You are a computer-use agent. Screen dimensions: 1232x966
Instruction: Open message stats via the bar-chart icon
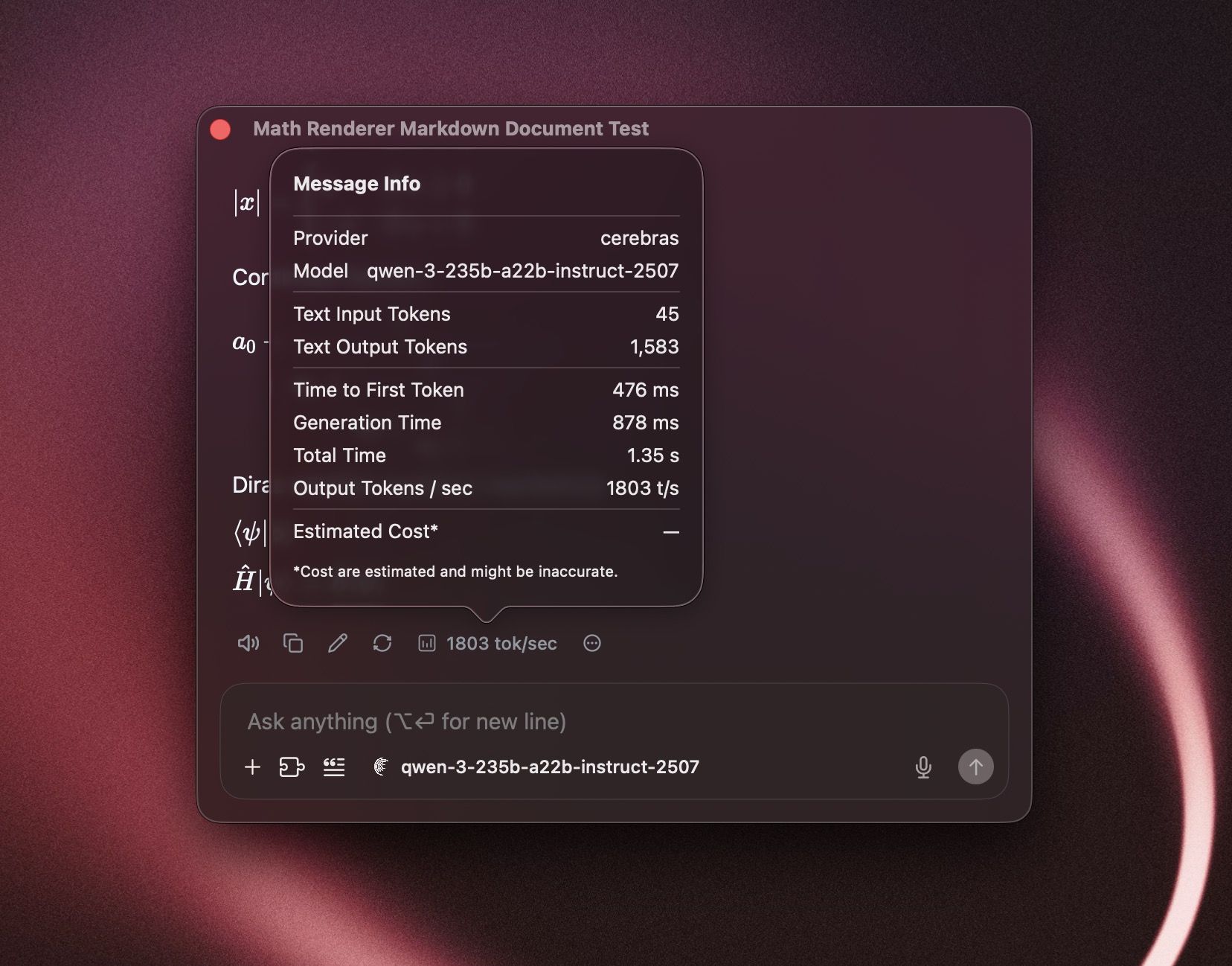427,643
